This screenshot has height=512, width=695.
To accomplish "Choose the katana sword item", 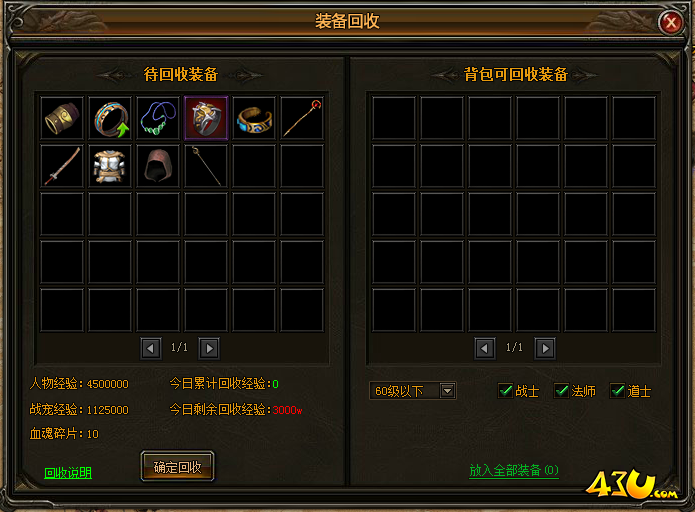I will click(x=62, y=166).
